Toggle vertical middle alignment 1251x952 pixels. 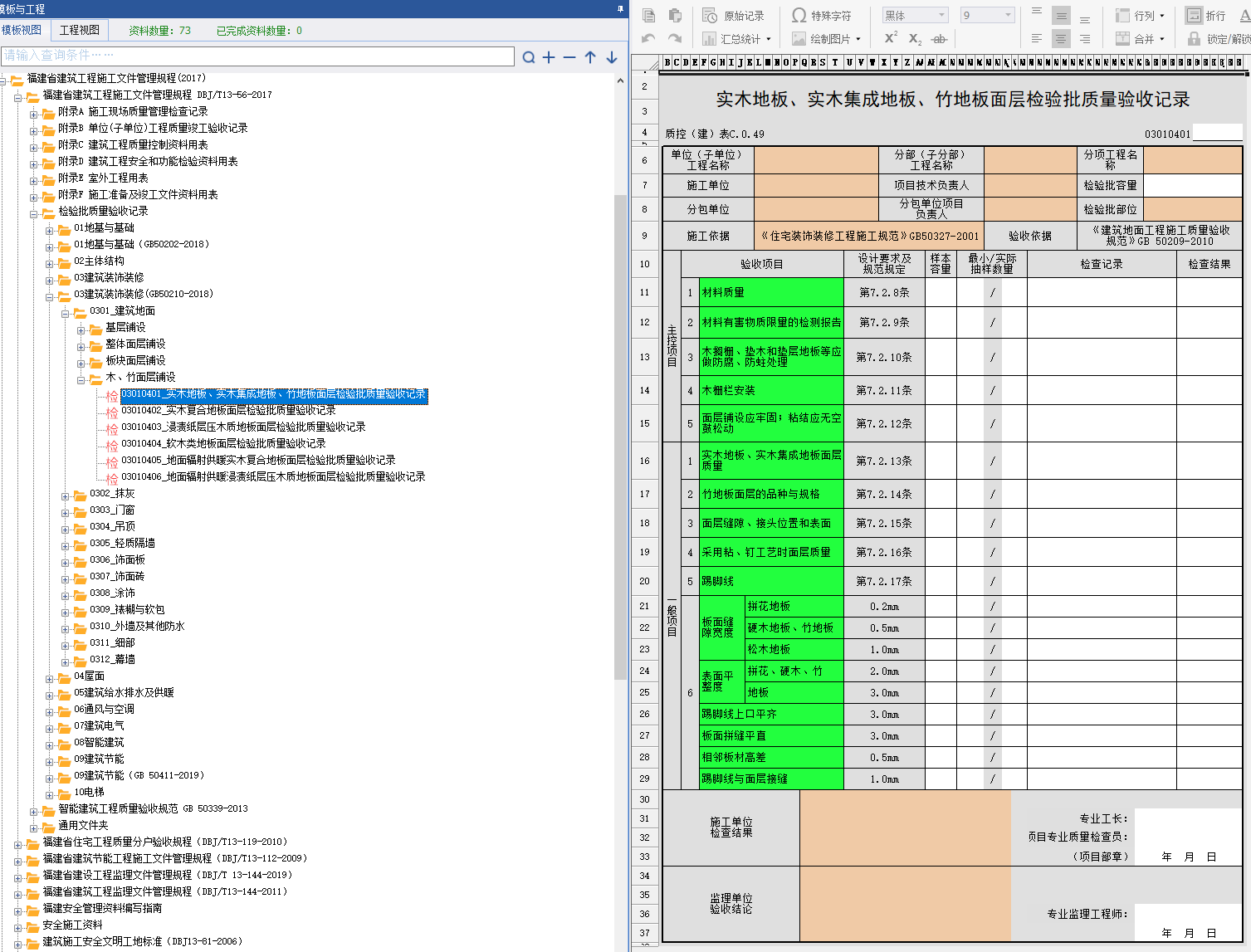pyautogui.click(x=1061, y=15)
